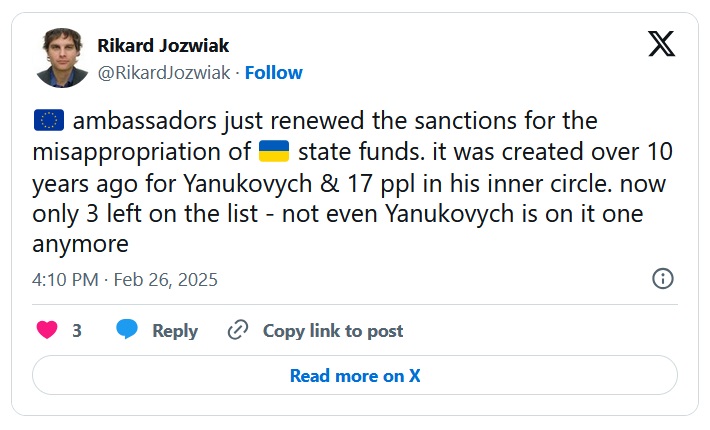710x430 pixels.
Task: Click the @RikardJozwiak handle
Action: coord(164,73)
